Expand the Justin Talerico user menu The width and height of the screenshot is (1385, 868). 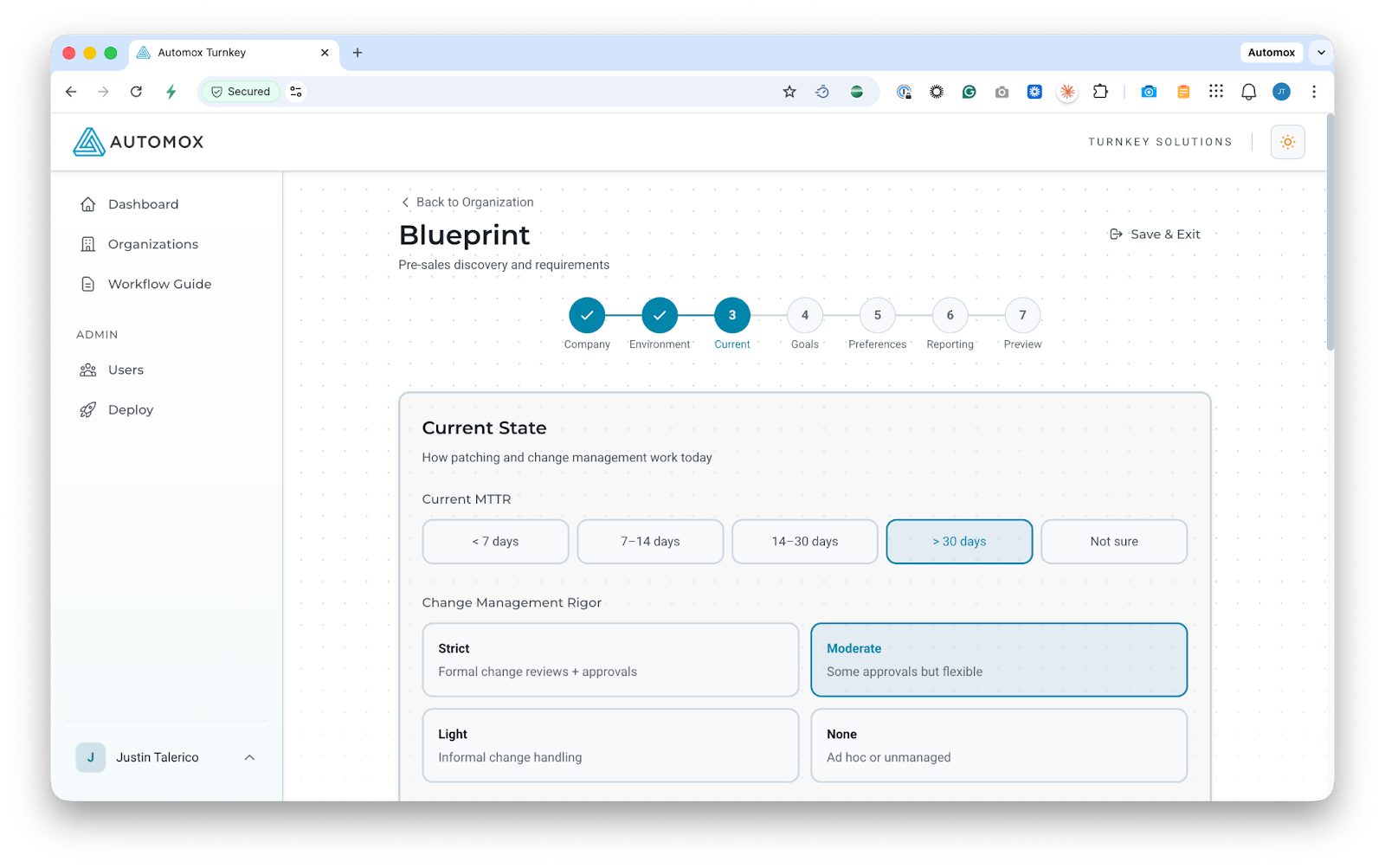point(249,757)
